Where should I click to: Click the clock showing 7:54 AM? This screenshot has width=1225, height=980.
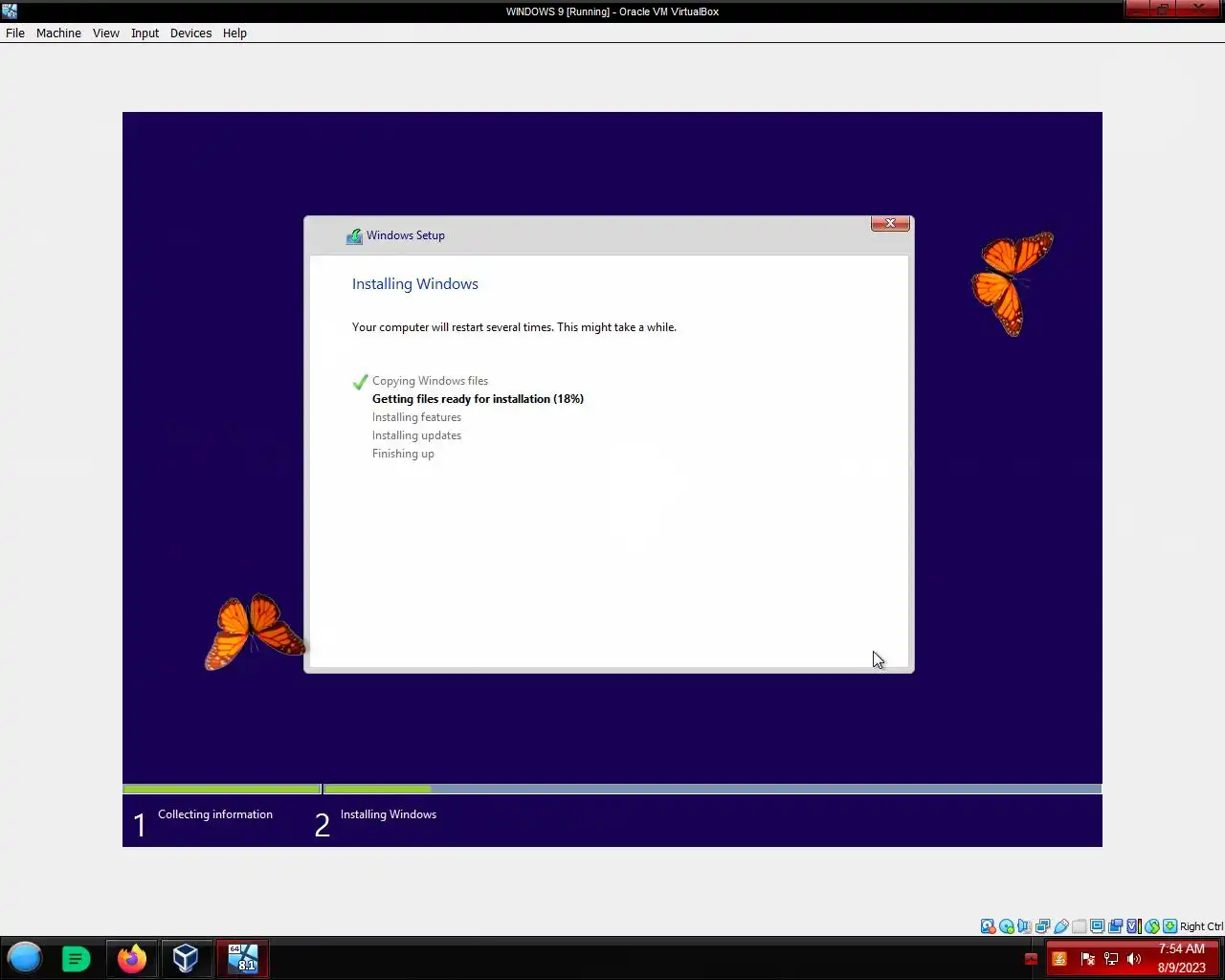1181,958
